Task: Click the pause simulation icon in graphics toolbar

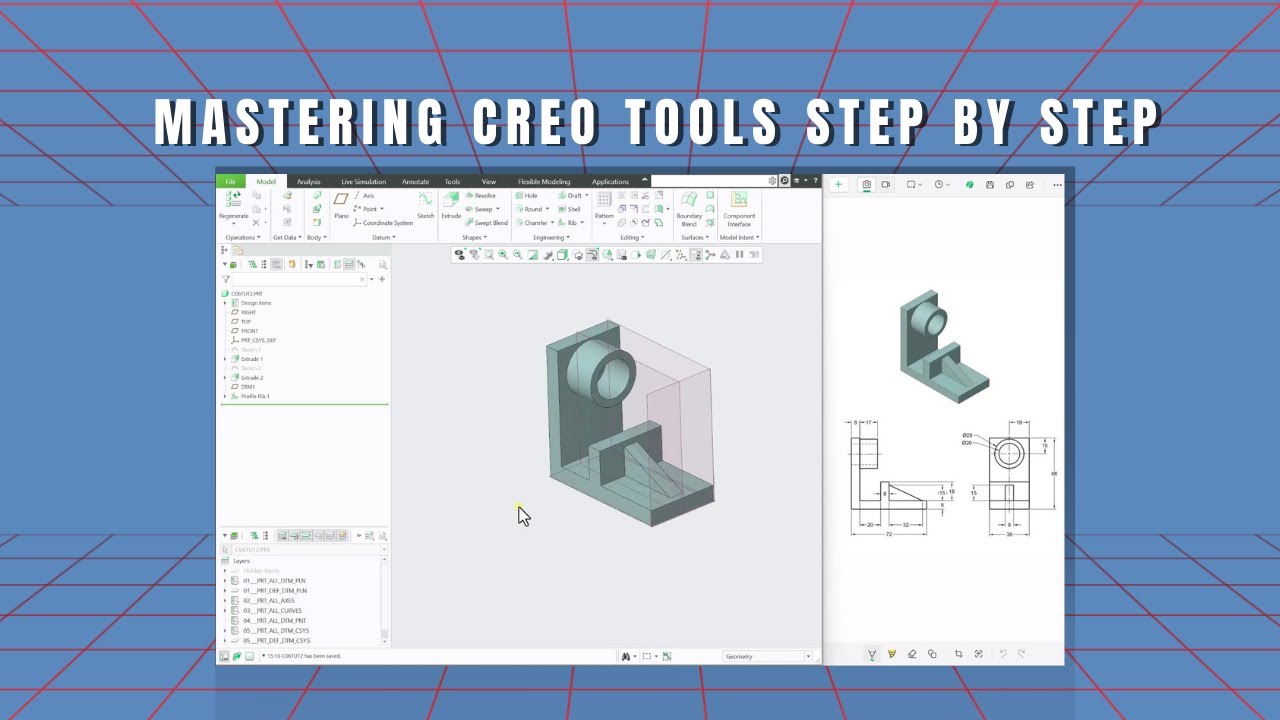Action: [x=740, y=255]
